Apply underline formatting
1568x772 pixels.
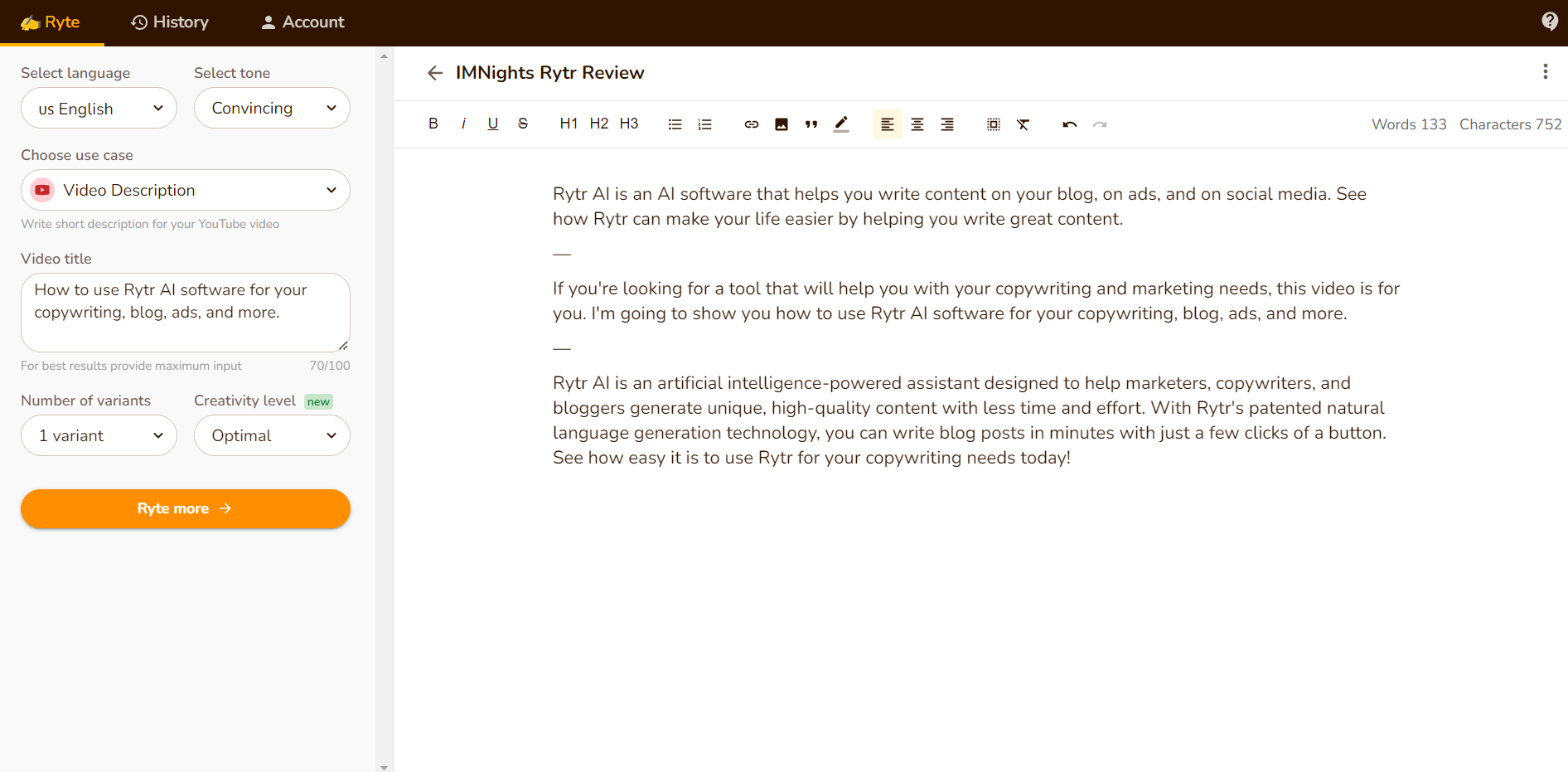493,124
